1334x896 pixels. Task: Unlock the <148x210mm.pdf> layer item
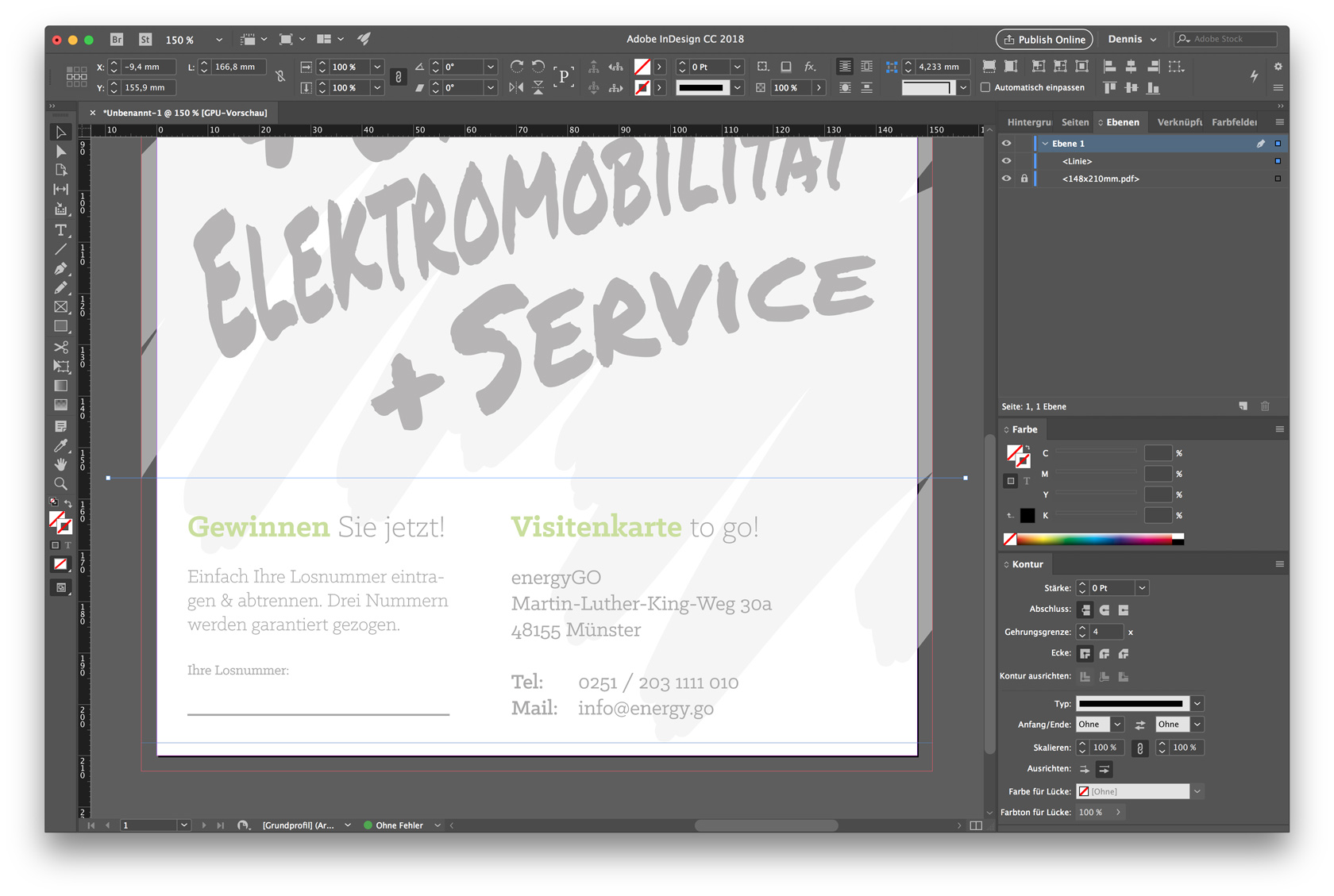[1024, 179]
